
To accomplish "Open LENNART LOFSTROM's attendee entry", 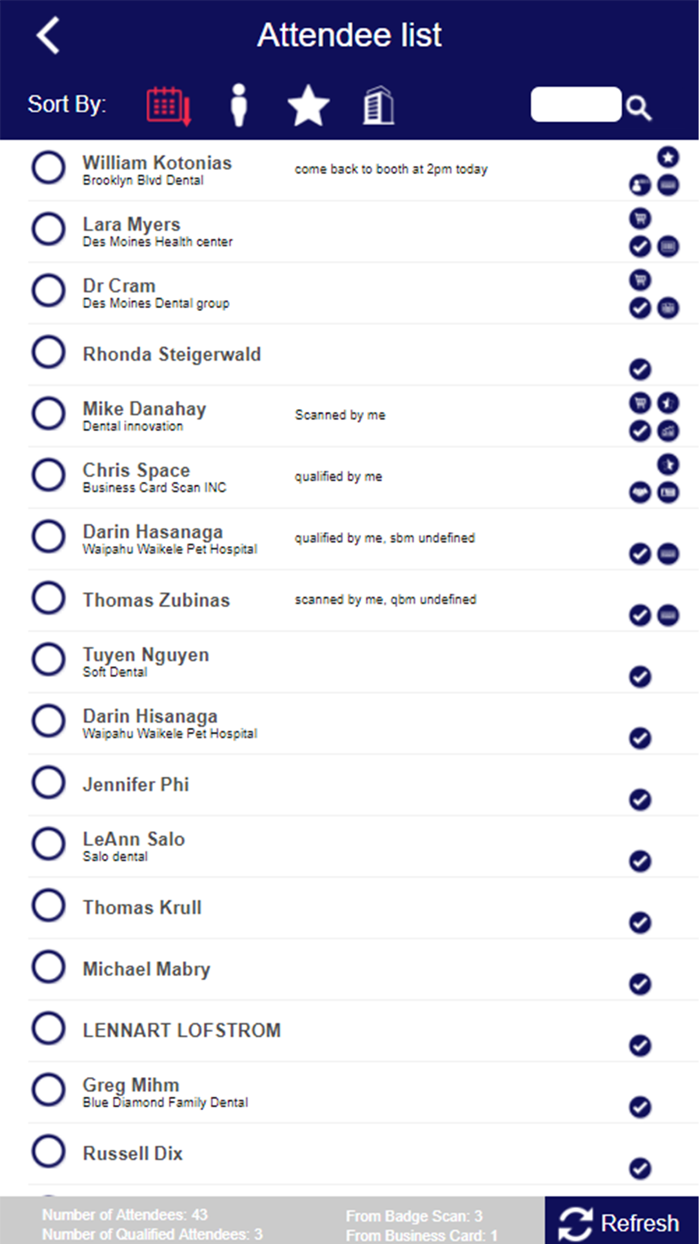I will [x=181, y=1031].
